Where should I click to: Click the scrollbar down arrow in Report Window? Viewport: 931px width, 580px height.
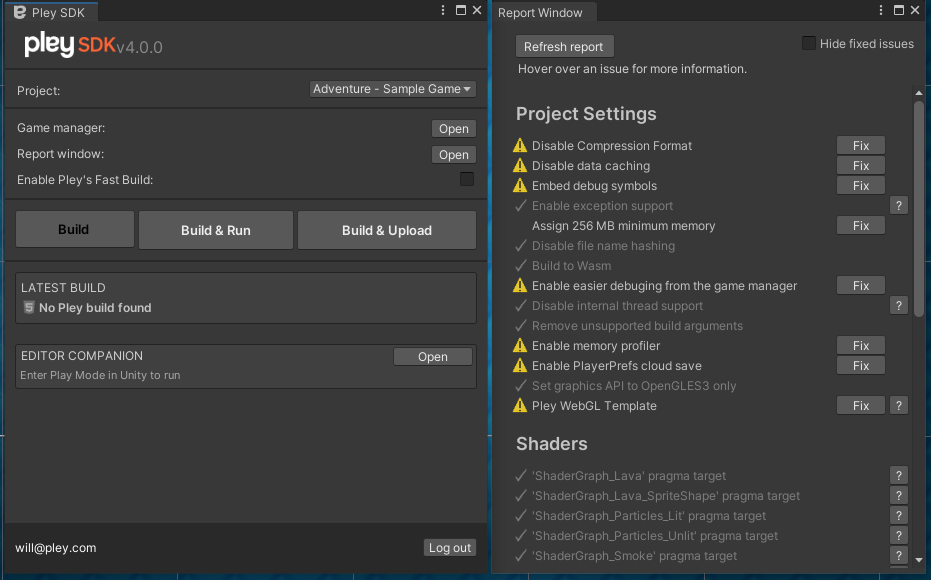tap(919, 560)
